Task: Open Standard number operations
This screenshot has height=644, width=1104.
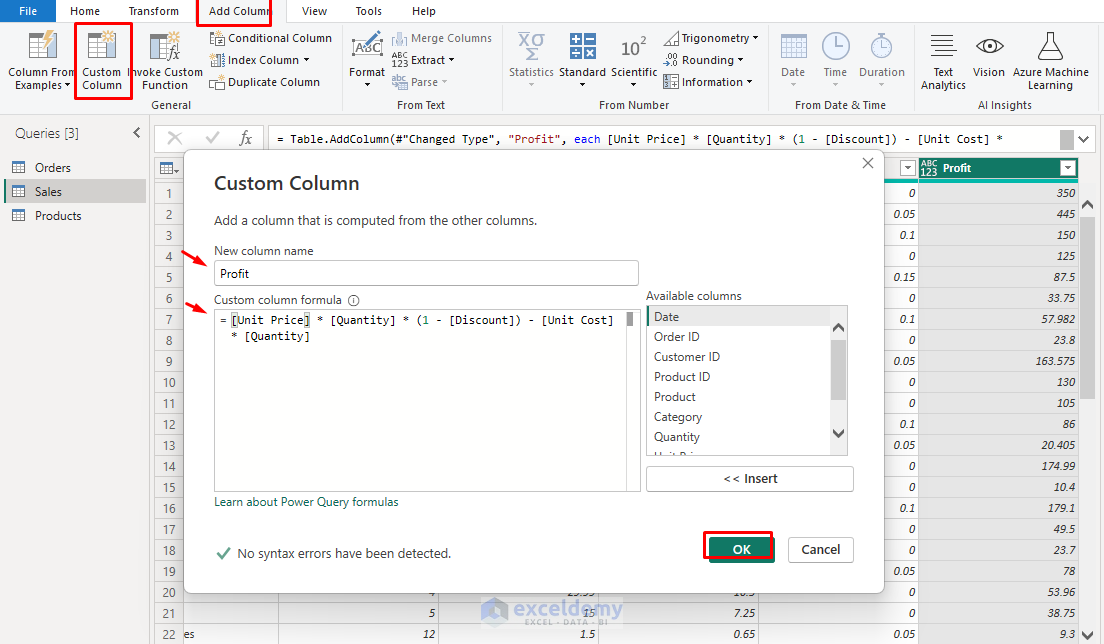Action: 582,61
